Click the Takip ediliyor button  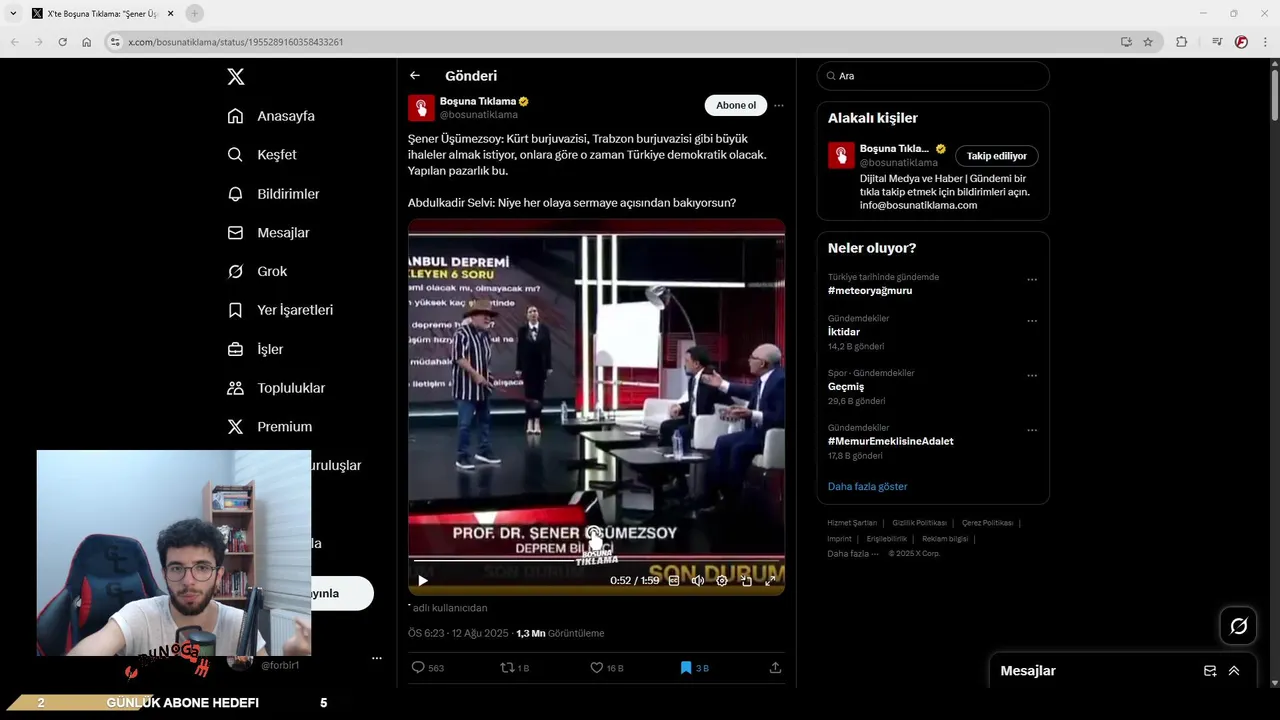coord(997,156)
